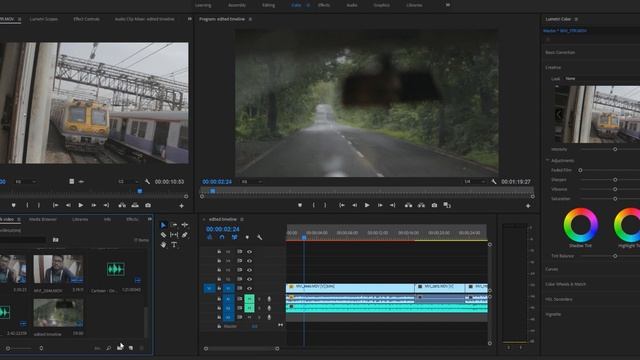Viewport: 640px width, 360px height.
Task: Select the Track Select Forward tool
Action: (173, 225)
